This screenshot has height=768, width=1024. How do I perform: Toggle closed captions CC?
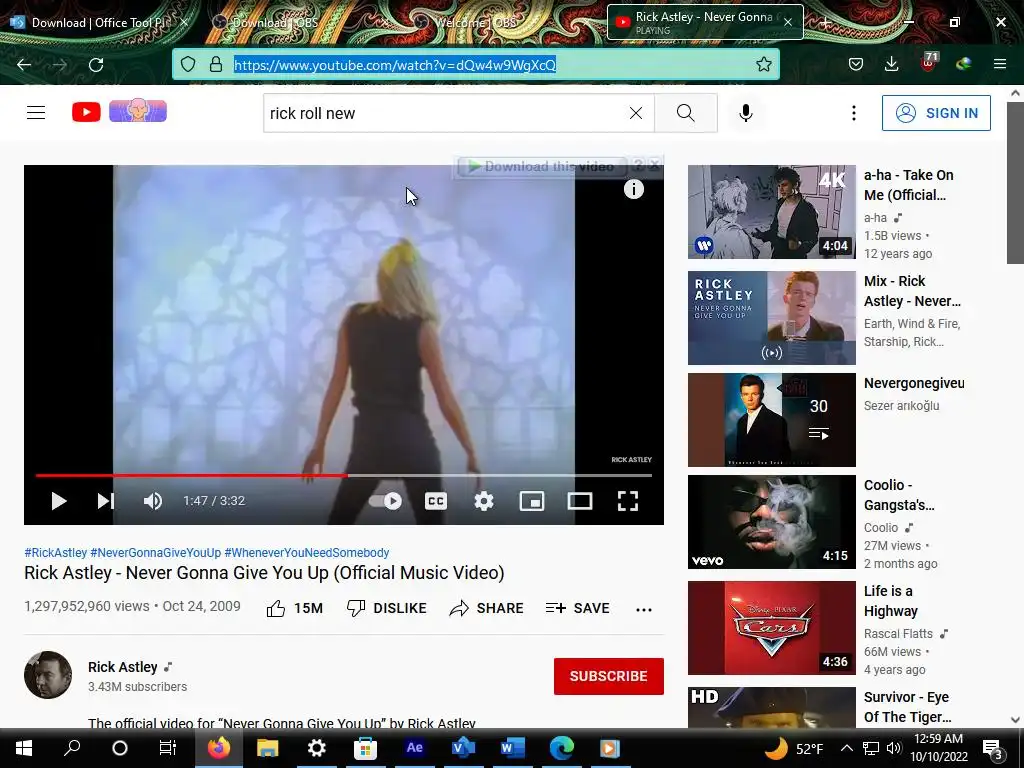[436, 501]
